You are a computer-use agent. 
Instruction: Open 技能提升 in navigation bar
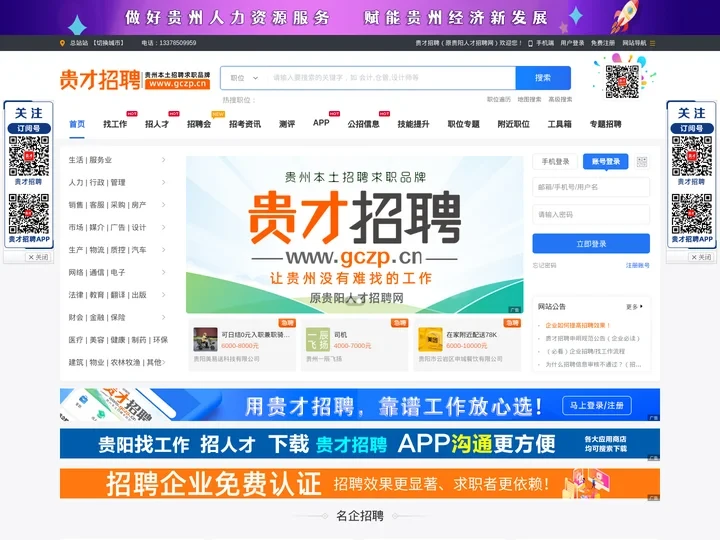pos(413,124)
